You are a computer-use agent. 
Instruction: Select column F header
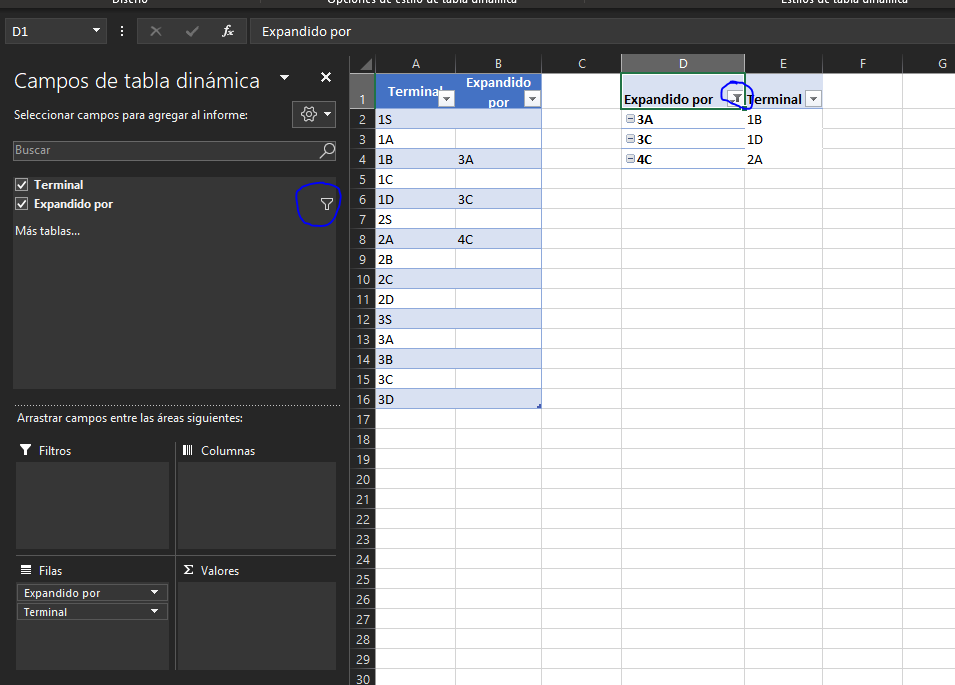(862, 63)
